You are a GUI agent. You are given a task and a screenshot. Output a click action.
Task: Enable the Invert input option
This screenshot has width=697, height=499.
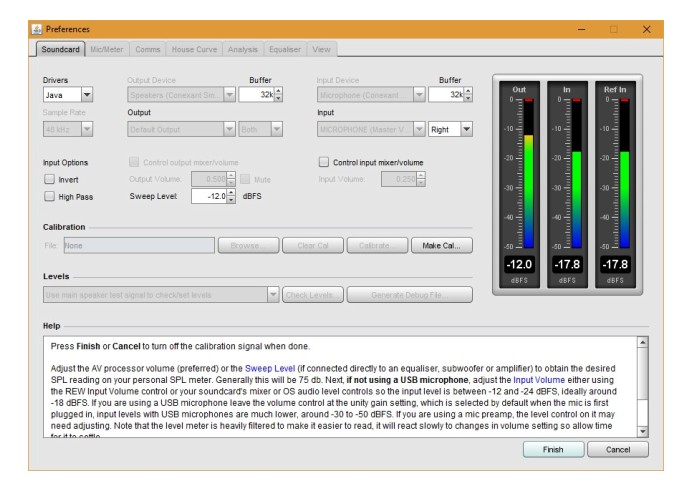click(49, 179)
